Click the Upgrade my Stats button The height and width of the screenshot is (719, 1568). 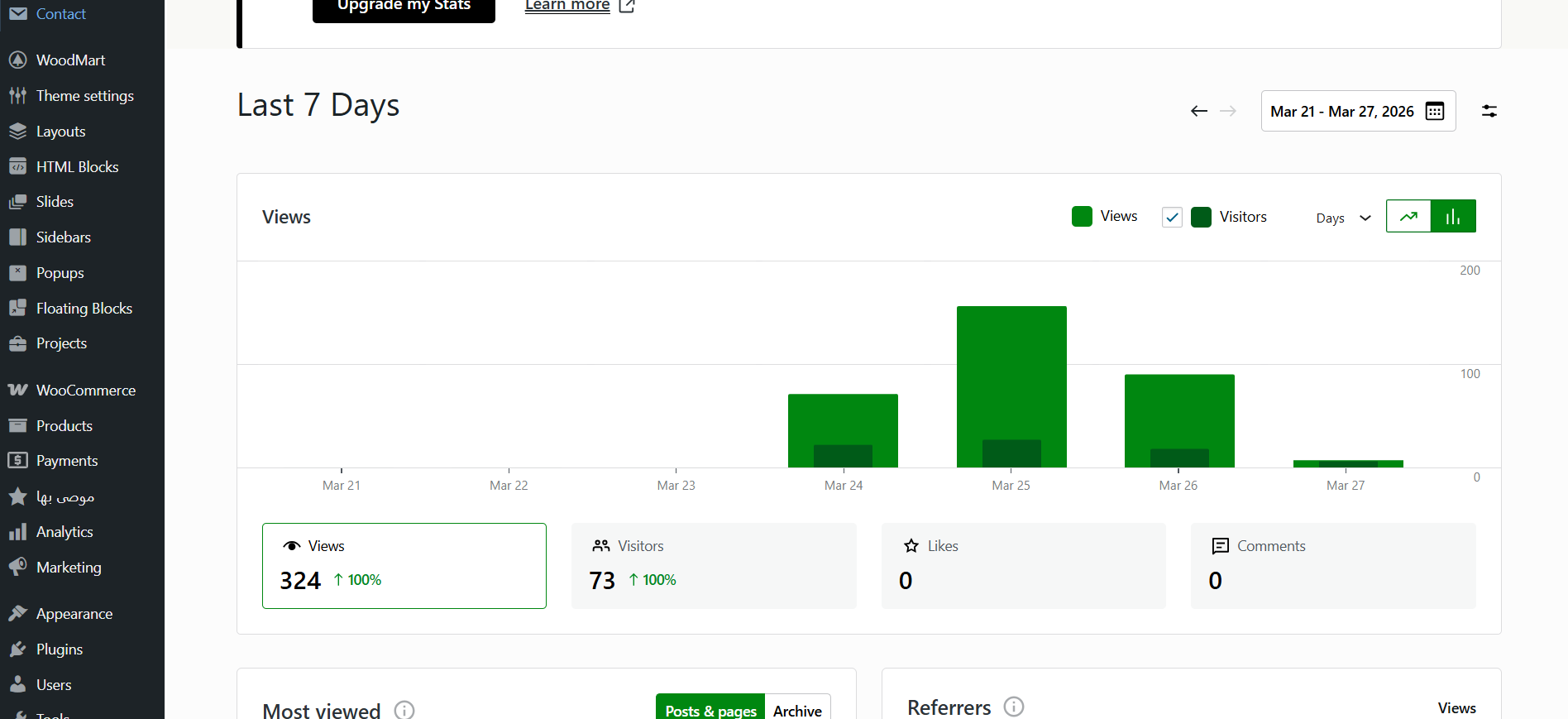pyautogui.click(x=404, y=7)
